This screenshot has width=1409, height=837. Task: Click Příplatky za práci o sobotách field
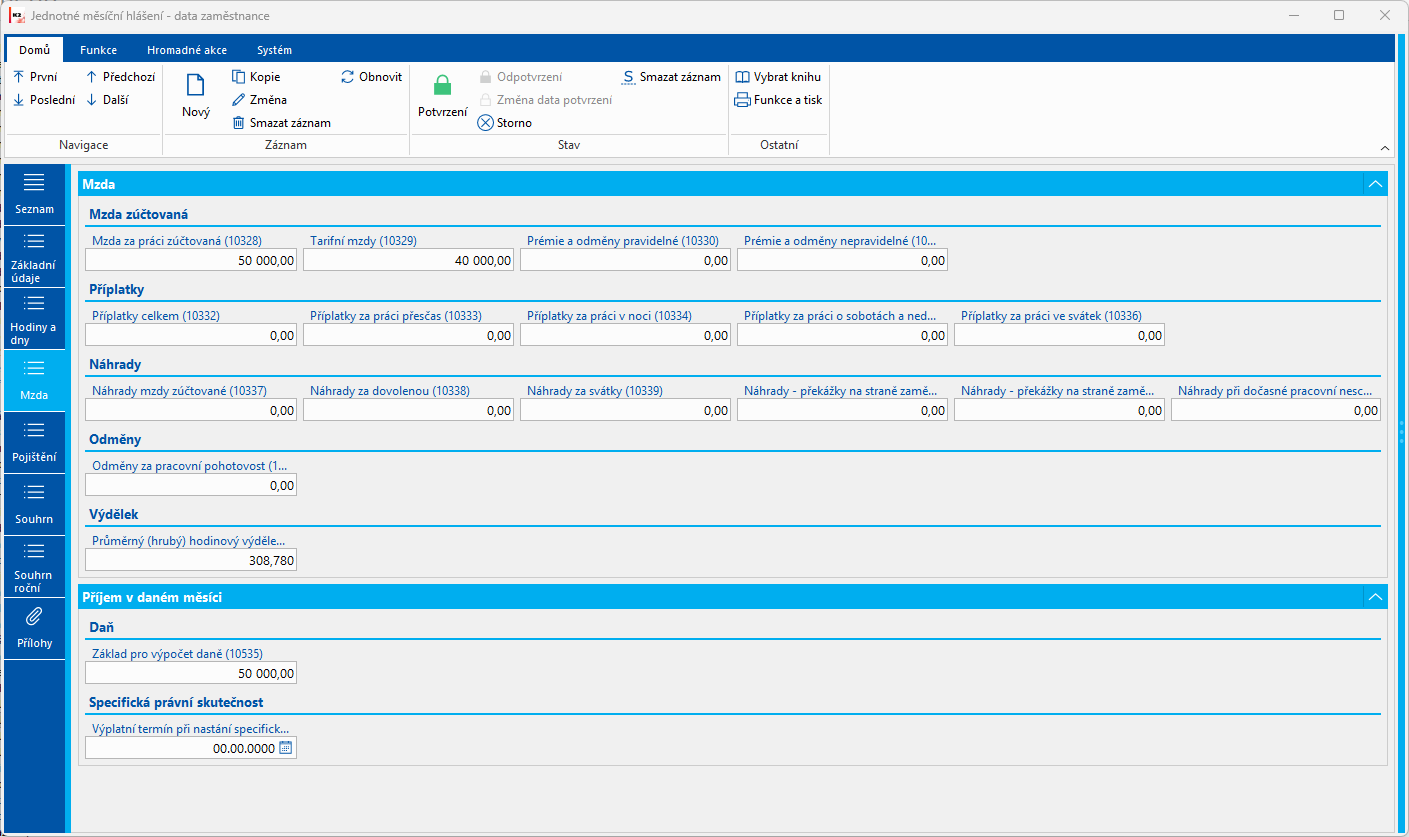842,335
